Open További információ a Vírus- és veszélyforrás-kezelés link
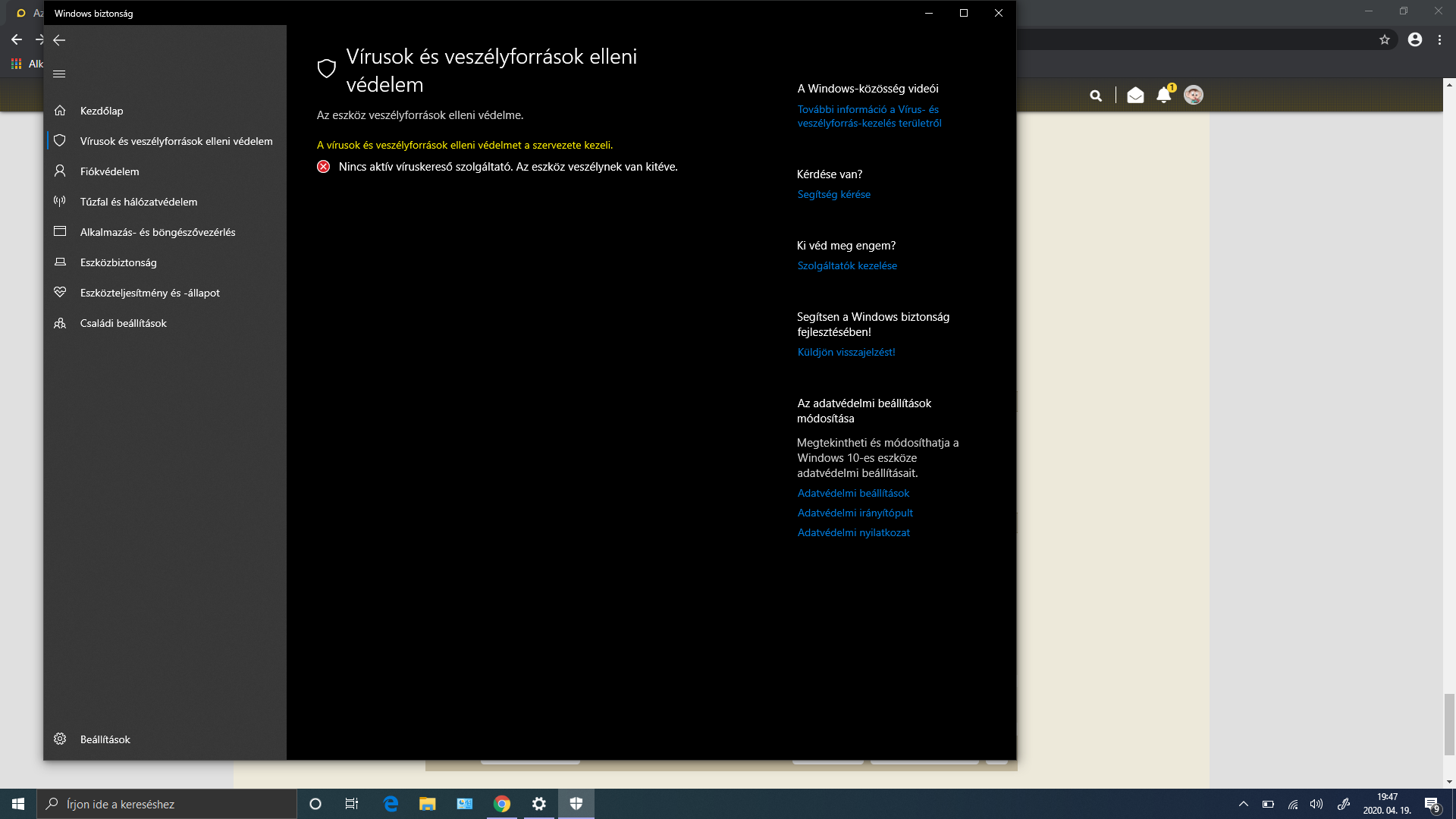Image resolution: width=1456 pixels, height=819 pixels. [x=869, y=116]
